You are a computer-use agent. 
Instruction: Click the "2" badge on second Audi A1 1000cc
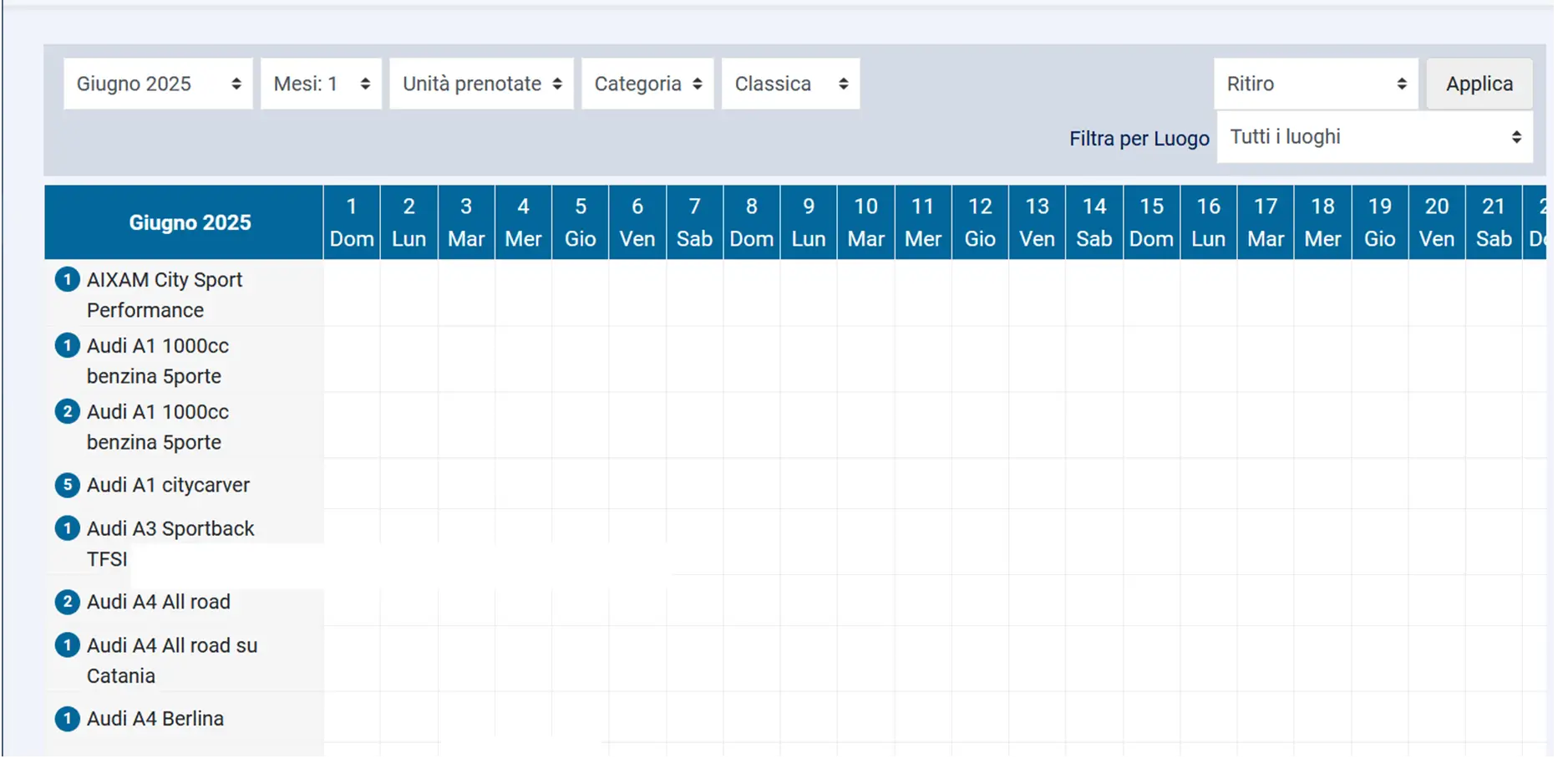(x=67, y=411)
